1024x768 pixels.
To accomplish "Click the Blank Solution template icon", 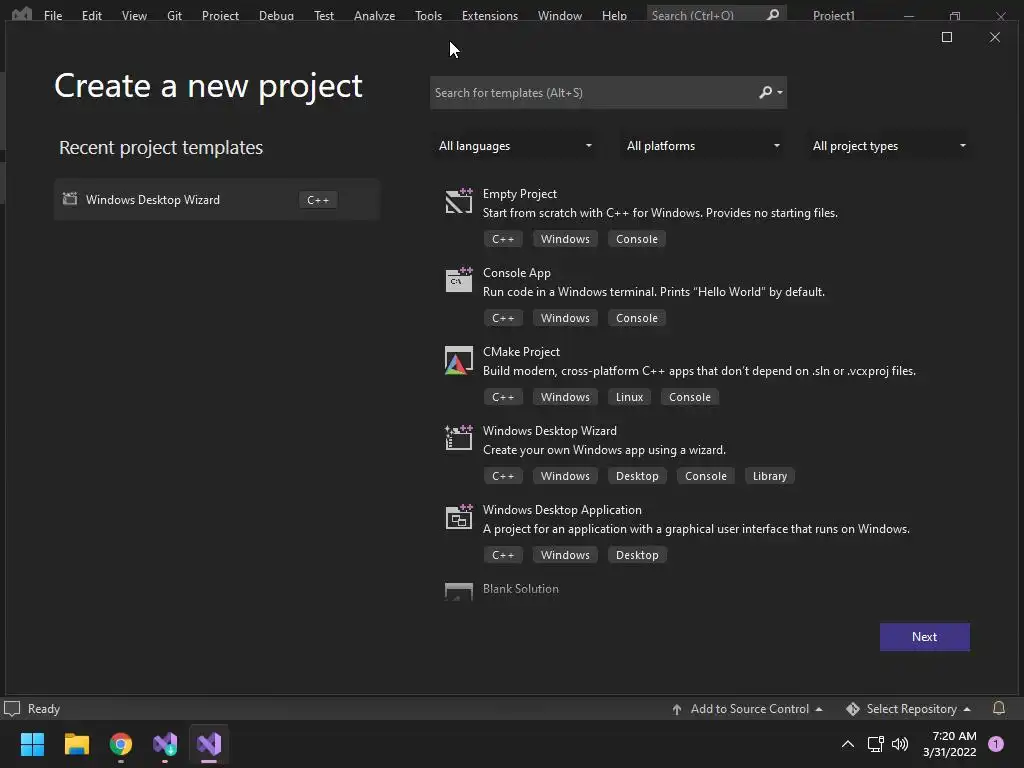I will [x=458, y=591].
